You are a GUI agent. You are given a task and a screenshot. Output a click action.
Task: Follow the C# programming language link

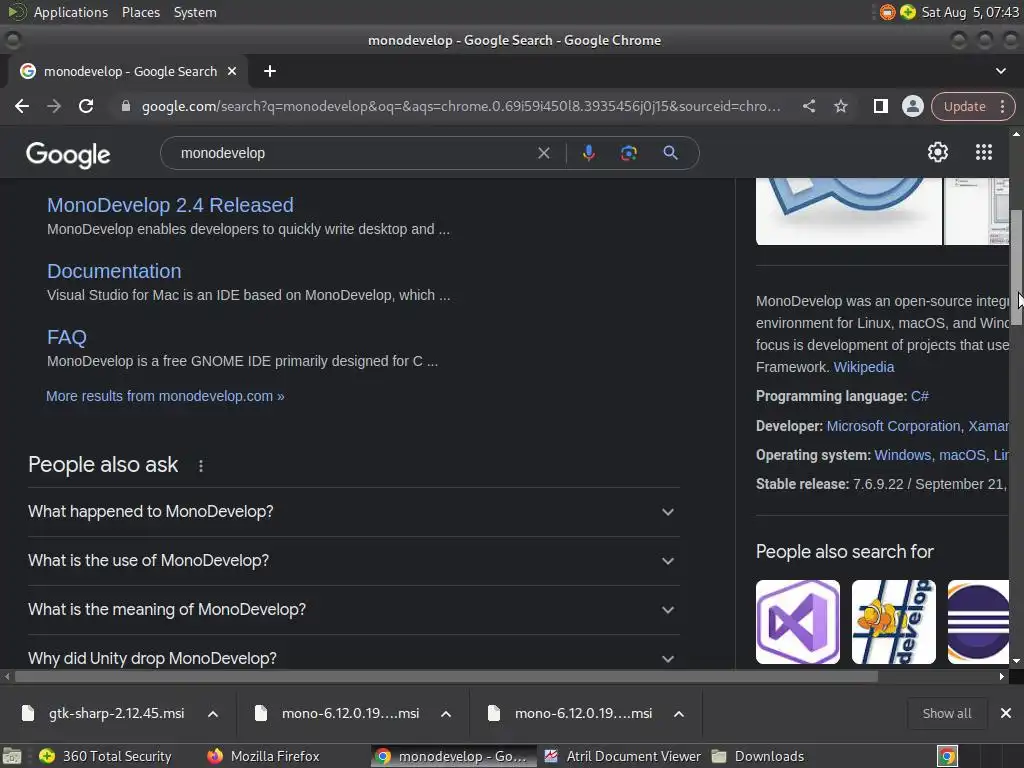[x=920, y=396]
